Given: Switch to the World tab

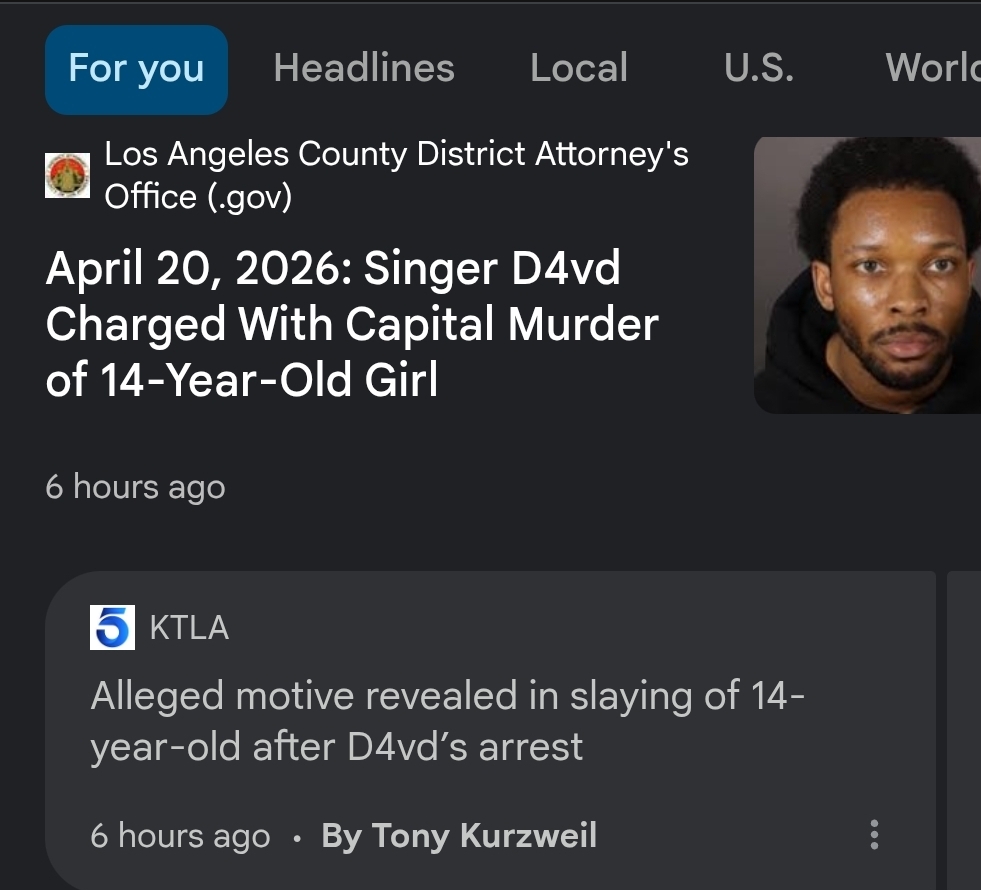Looking at the screenshot, I should click(x=932, y=69).
